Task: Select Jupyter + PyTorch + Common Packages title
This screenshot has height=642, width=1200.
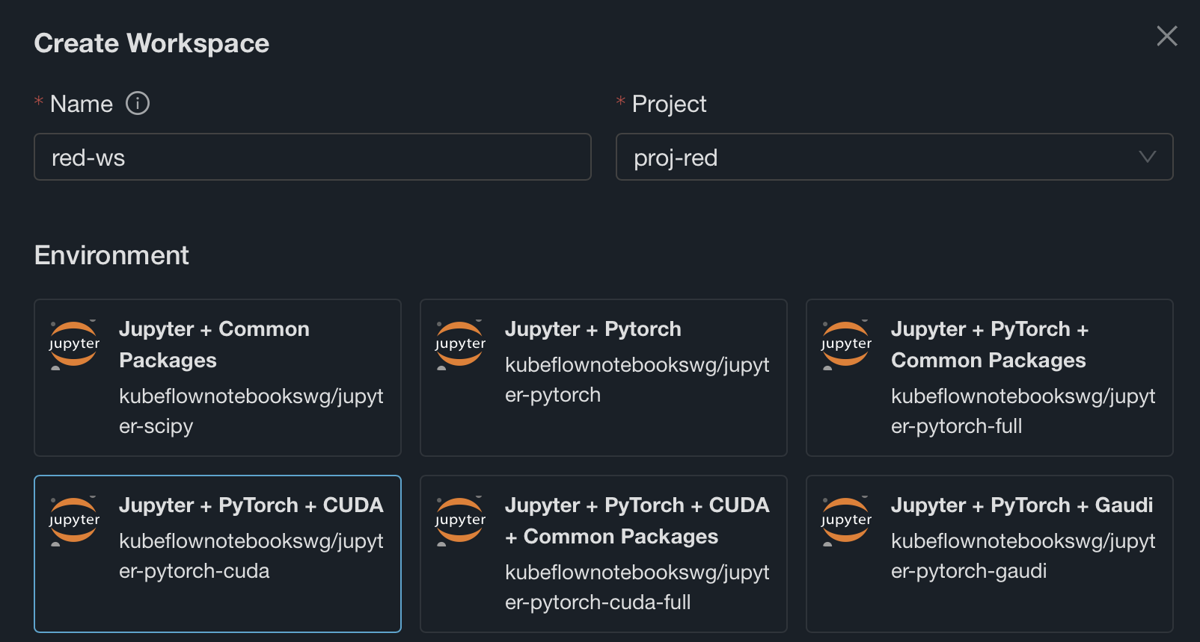Action: point(989,344)
